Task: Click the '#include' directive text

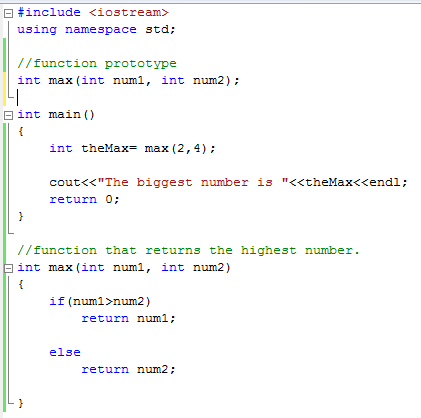Action: tap(49, 12)
